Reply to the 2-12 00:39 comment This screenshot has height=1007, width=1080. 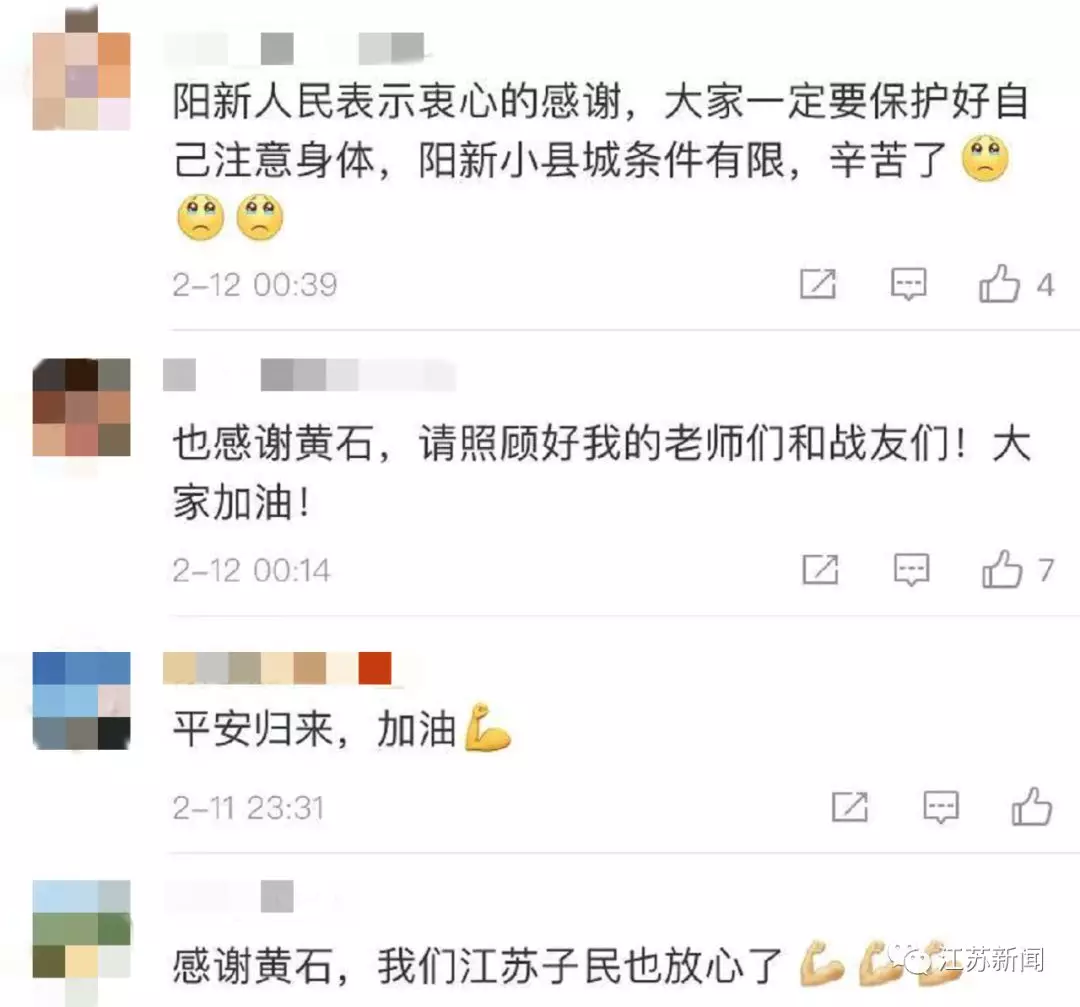pos(908,284)
